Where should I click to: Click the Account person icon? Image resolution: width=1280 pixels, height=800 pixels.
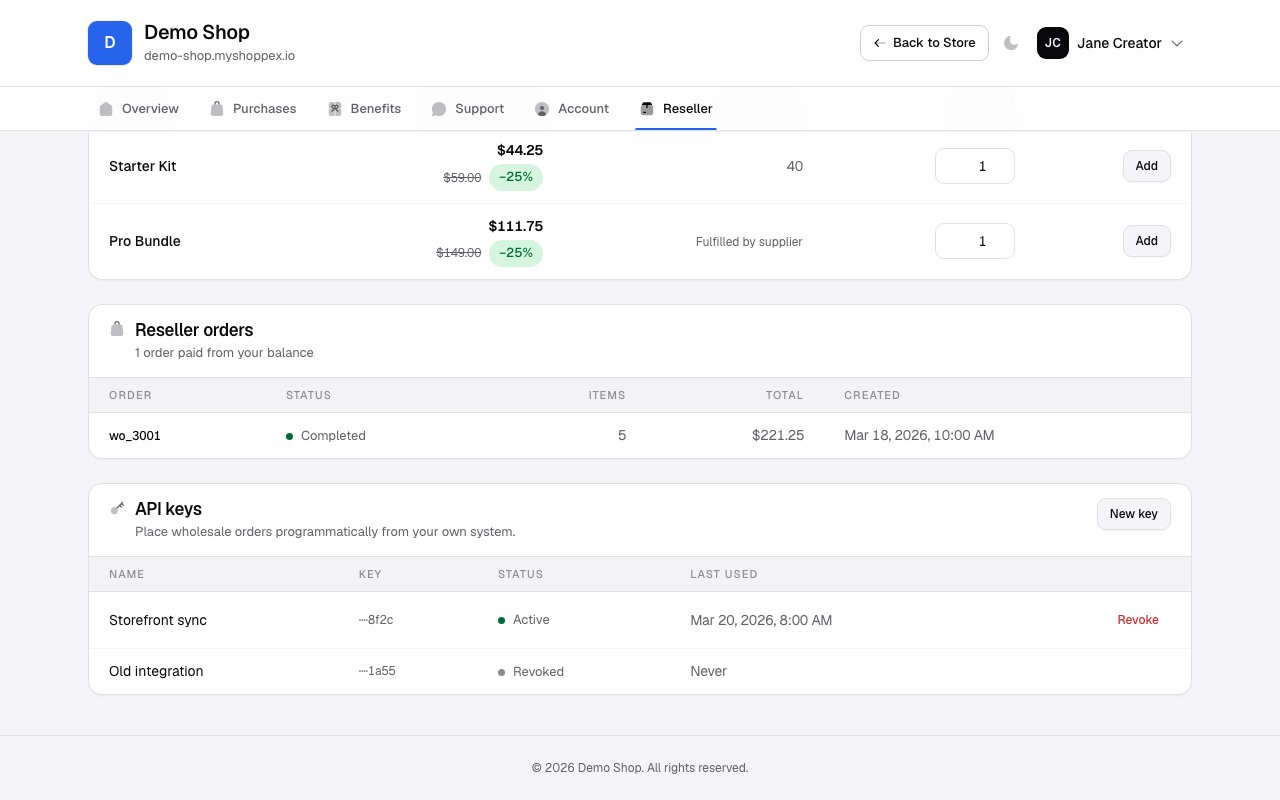coord(542,109)
